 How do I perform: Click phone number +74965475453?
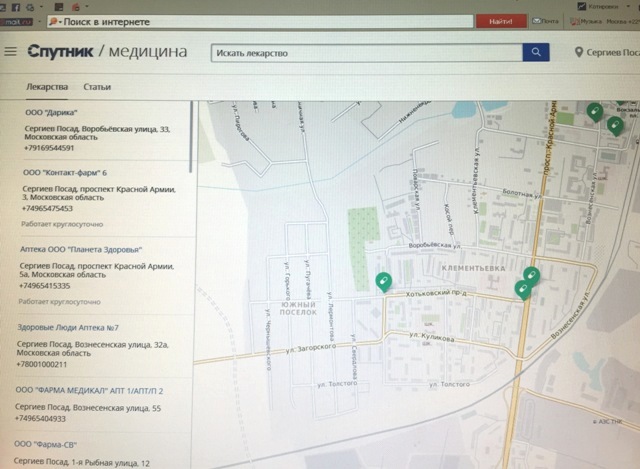click(x=47, y=208)
